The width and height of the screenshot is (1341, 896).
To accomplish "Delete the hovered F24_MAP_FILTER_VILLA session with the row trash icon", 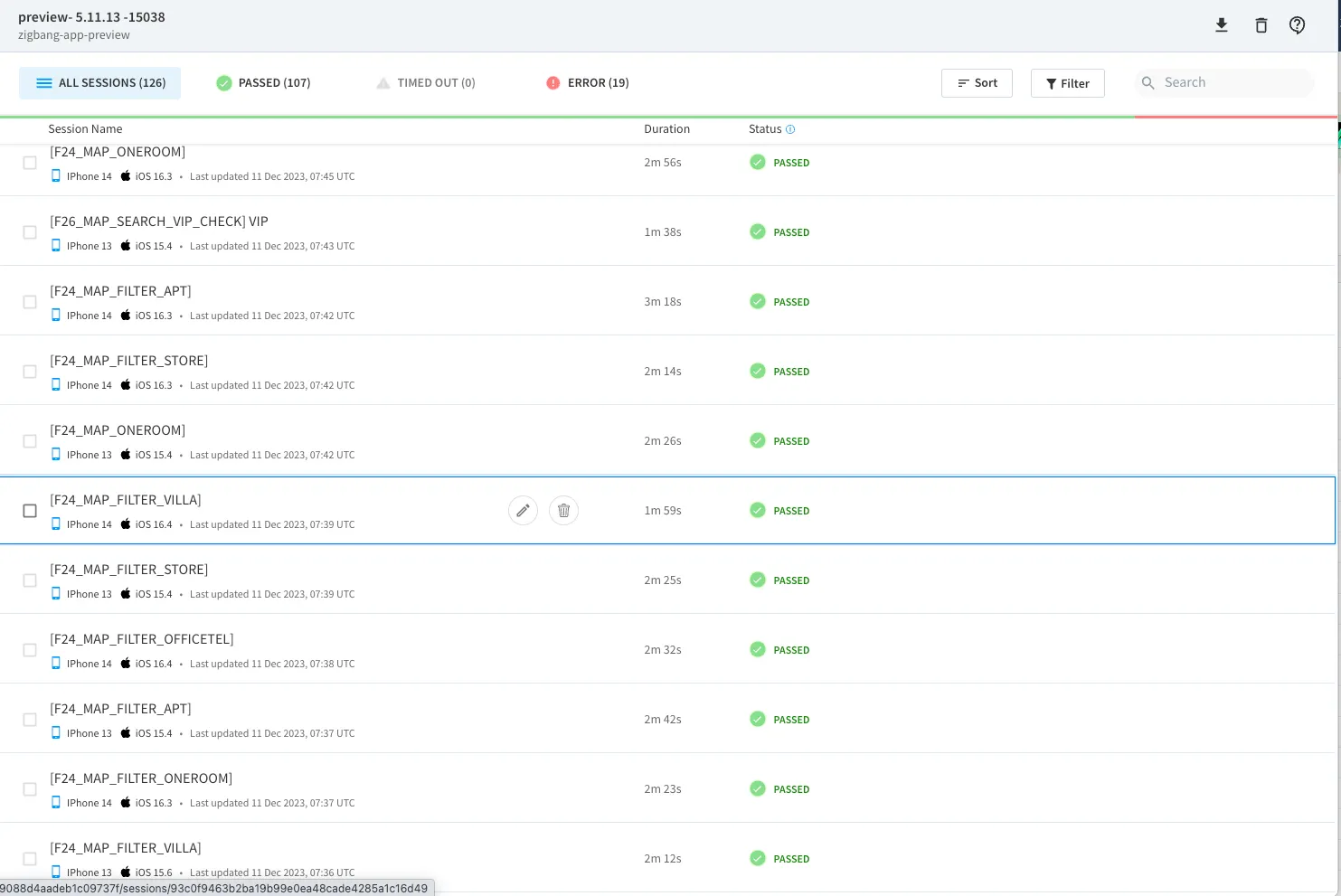I will point(564,511).
